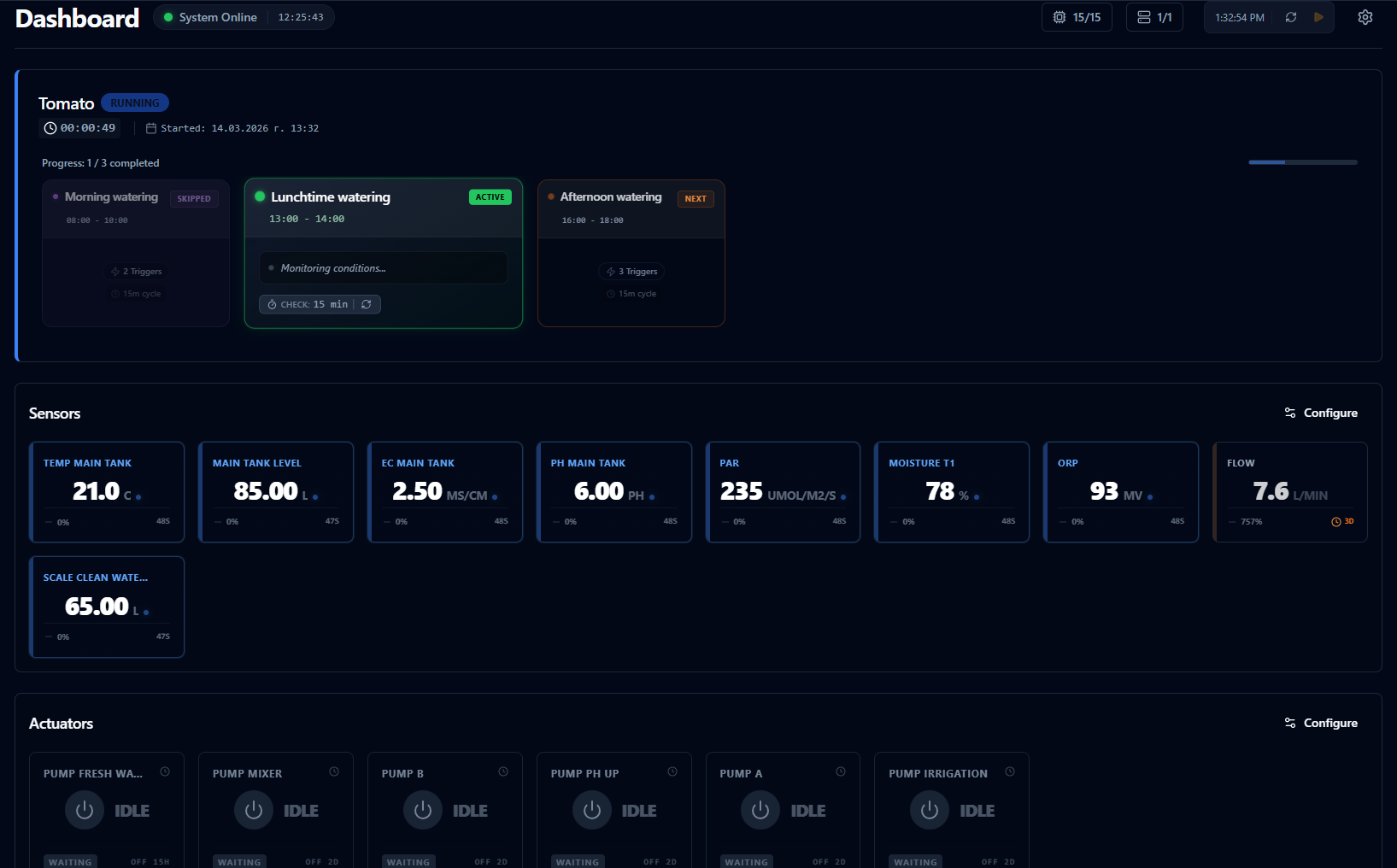Image resolution: width=1397 pixels, height=868 pixels.
Task: Open the PAR sensor card
Action: (x=784, y=492)
